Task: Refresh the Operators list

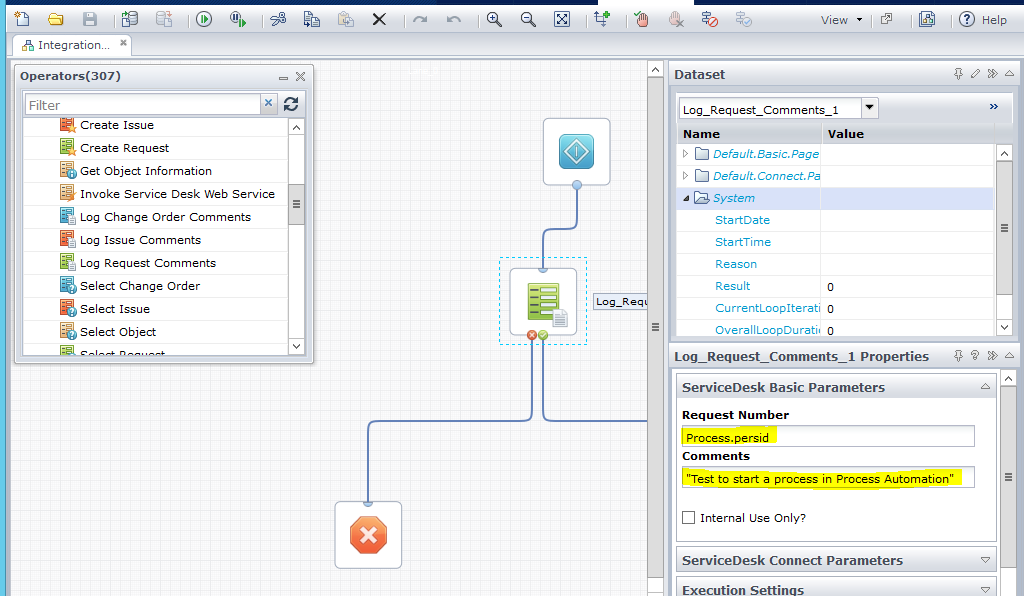Action: (x=291, y=104)
